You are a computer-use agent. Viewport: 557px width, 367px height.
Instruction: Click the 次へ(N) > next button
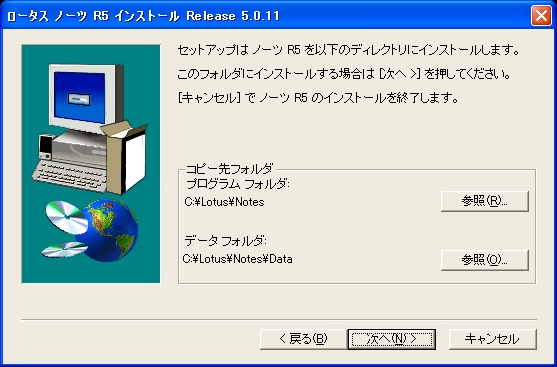point(391,339)
